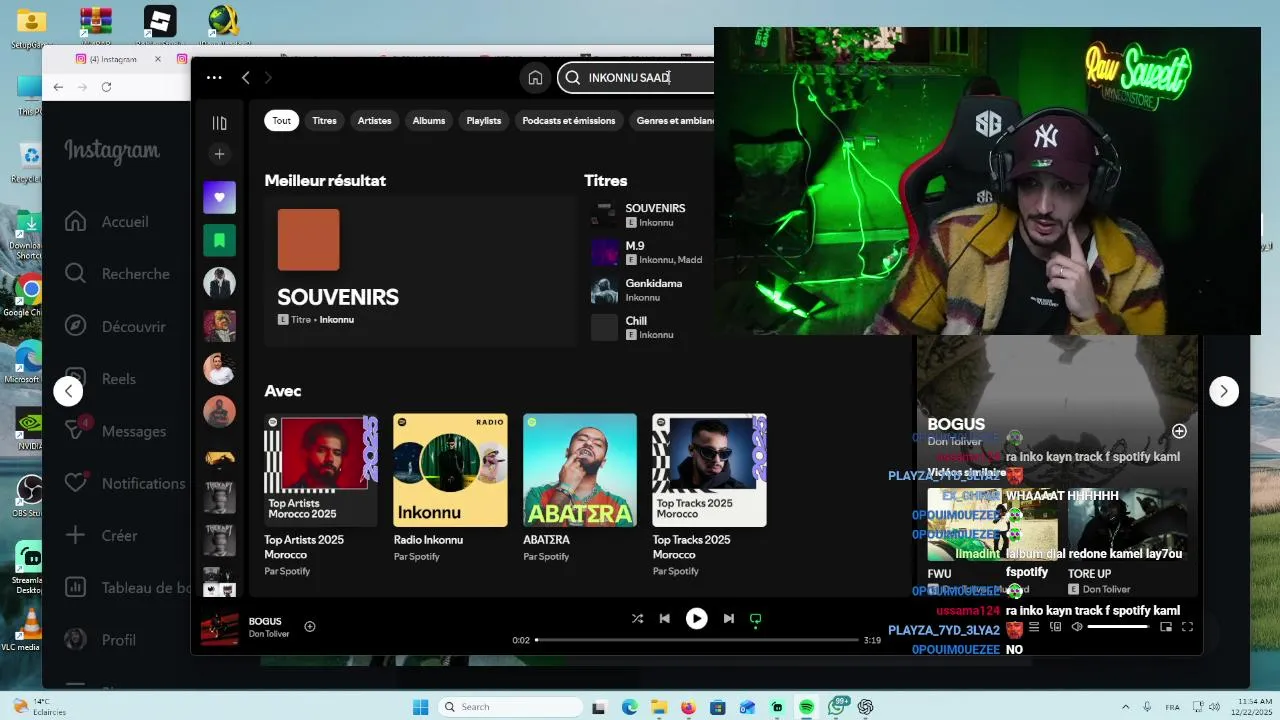Screen dimensions: 1280x720
Task: Open the Spotify three-dots menu
Action: 214,77
